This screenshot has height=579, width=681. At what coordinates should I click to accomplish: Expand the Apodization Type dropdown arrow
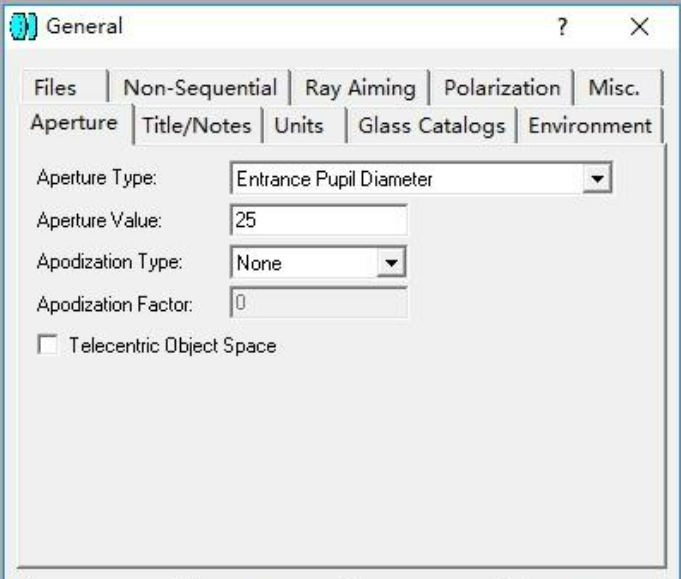(x=391, y=262)
